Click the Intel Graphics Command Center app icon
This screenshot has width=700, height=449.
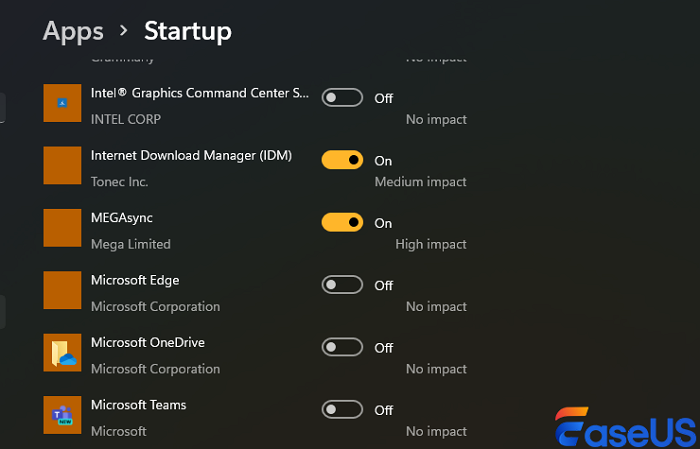62,103
